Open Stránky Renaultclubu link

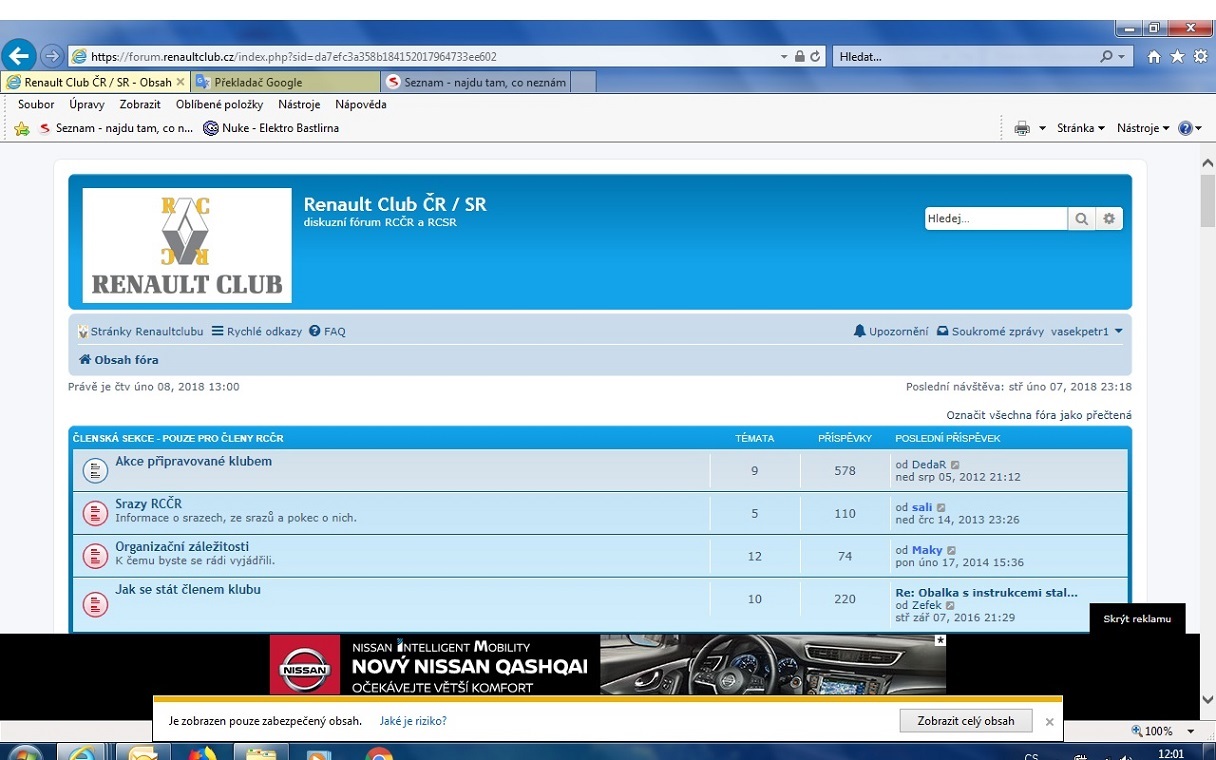[x=141, y=331]
